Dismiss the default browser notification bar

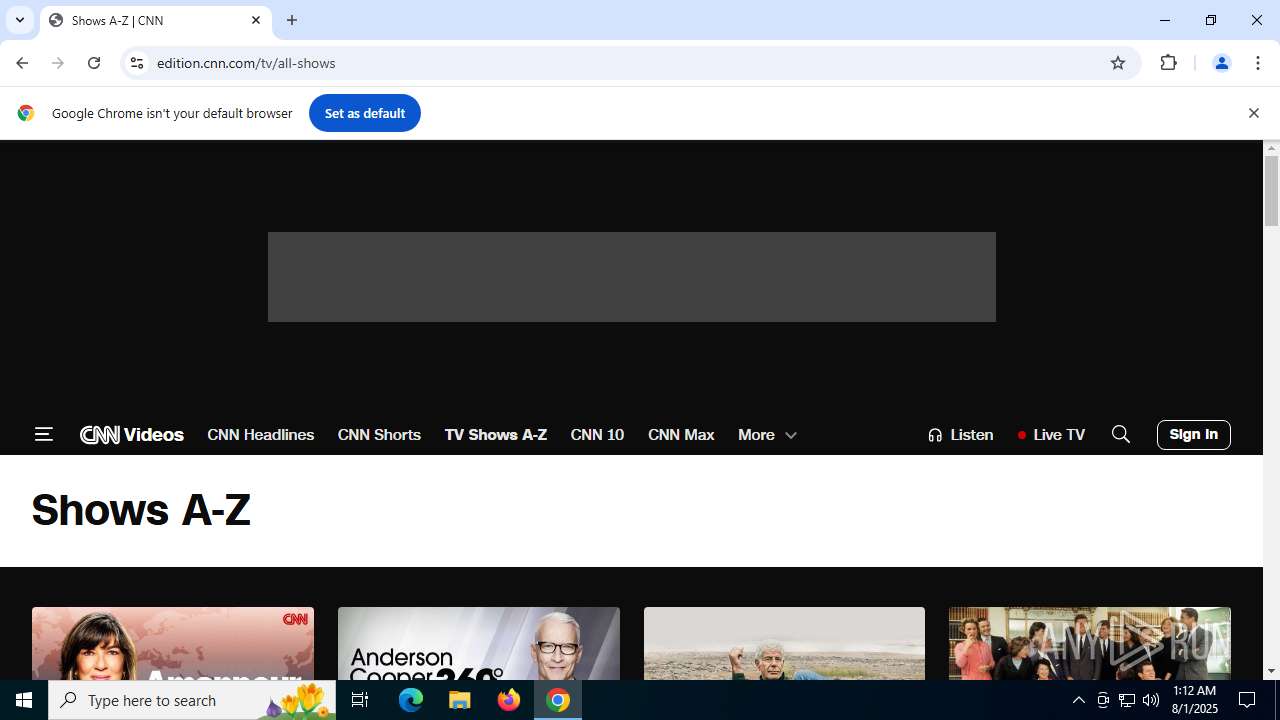(1253, 113)
